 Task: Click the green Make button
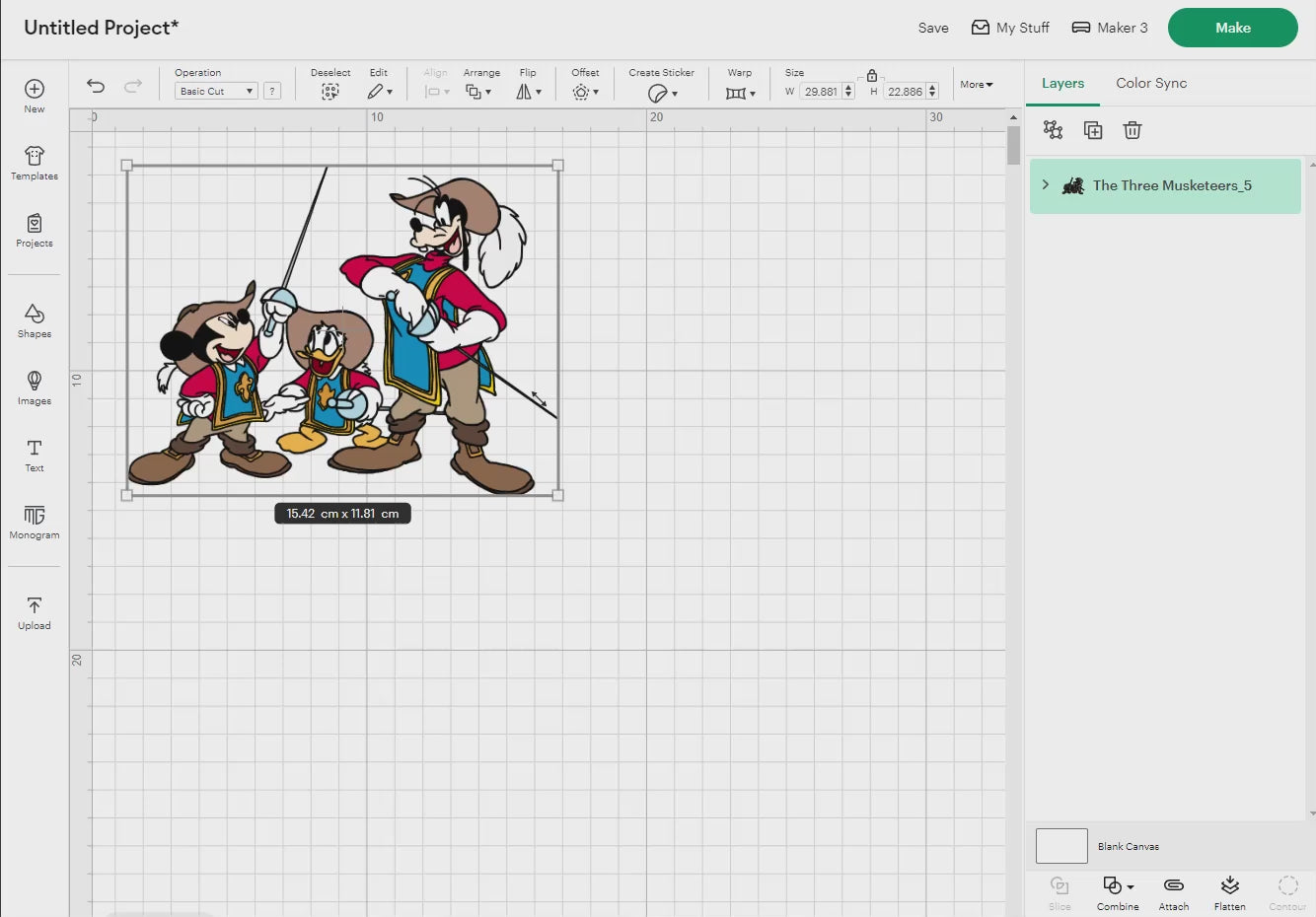click(x=1233, y=28)
